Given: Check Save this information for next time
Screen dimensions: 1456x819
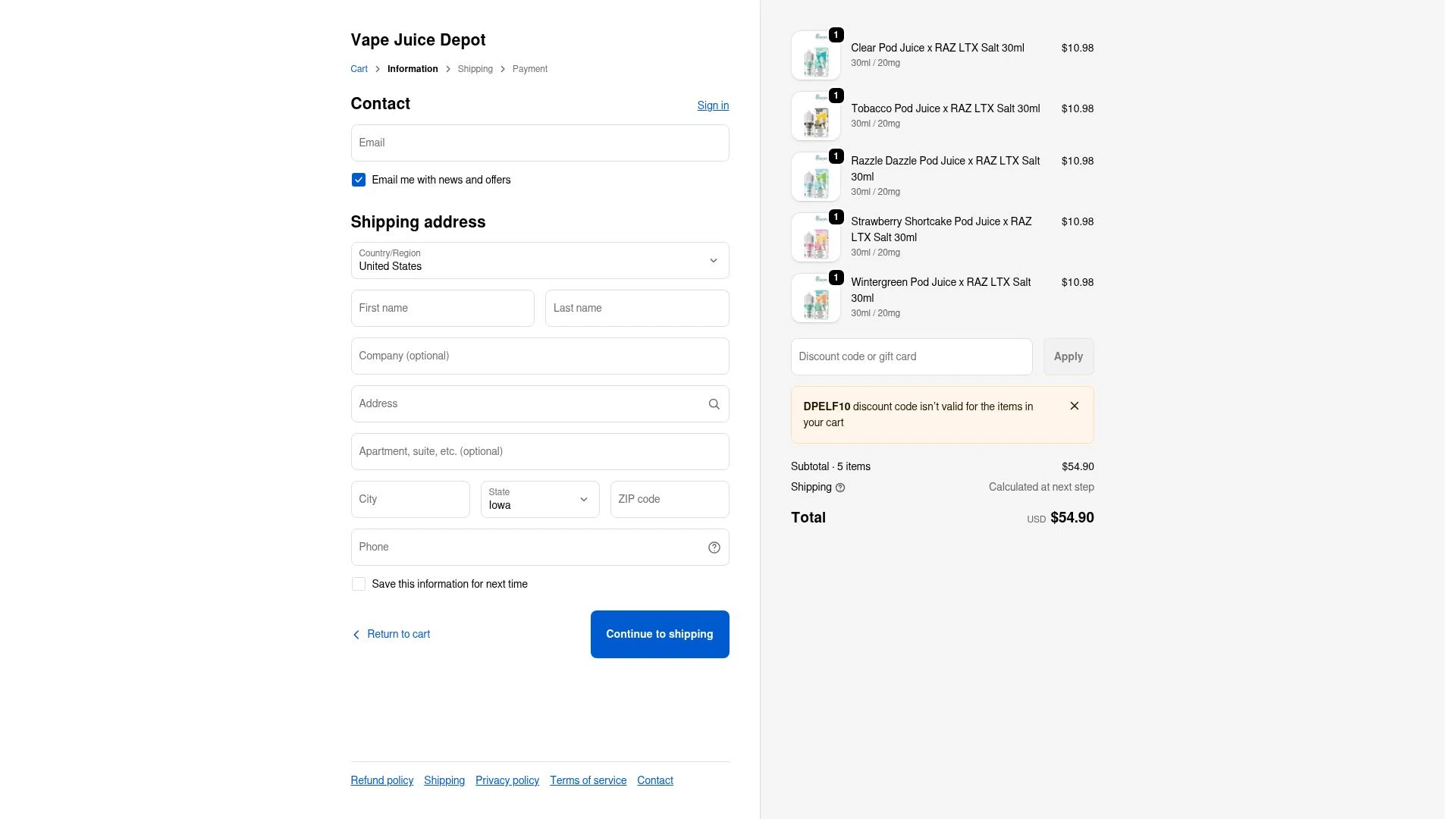Looking at the screenshot, I should (359, 584).
